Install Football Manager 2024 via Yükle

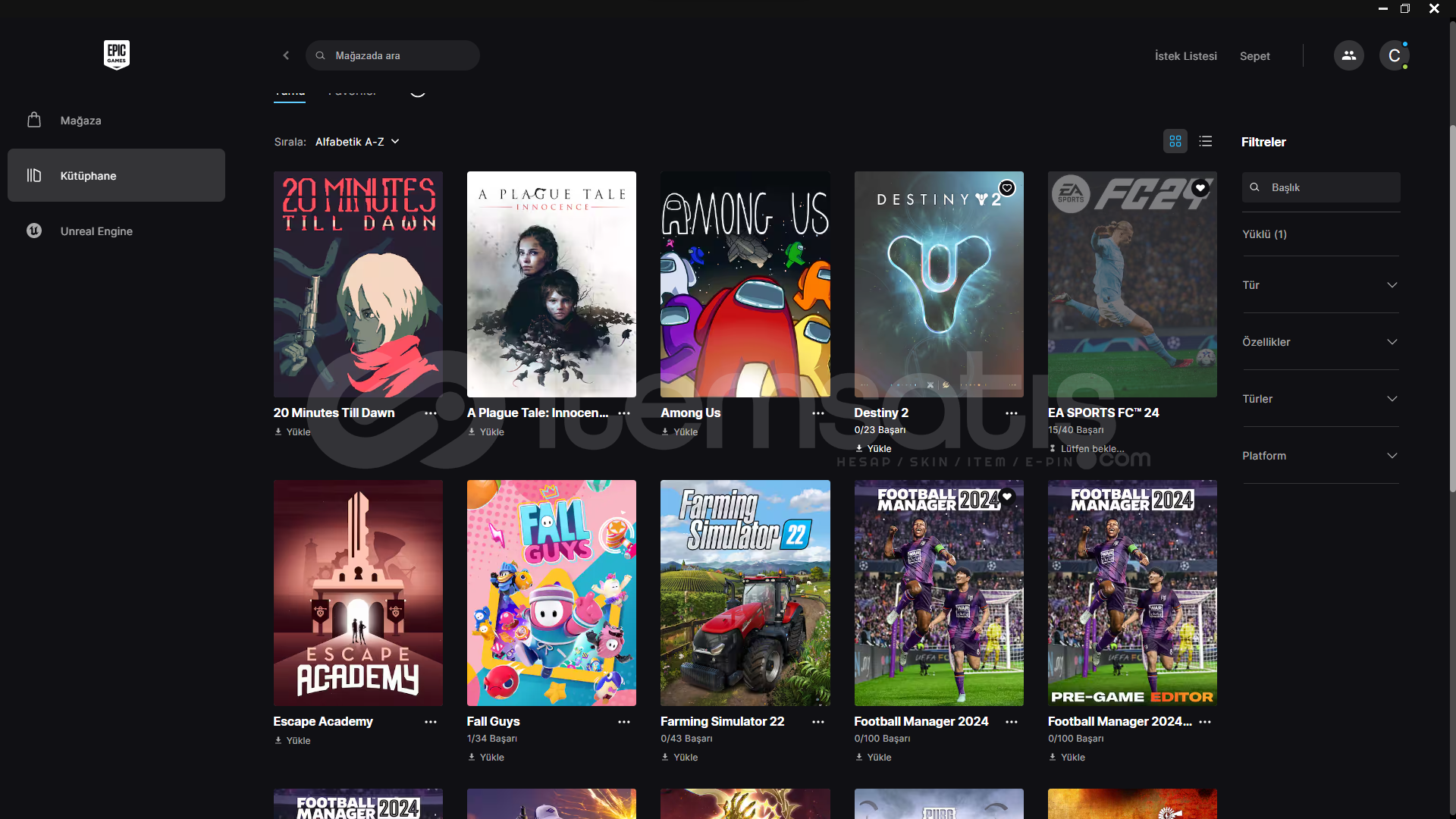tap(874, 757)
